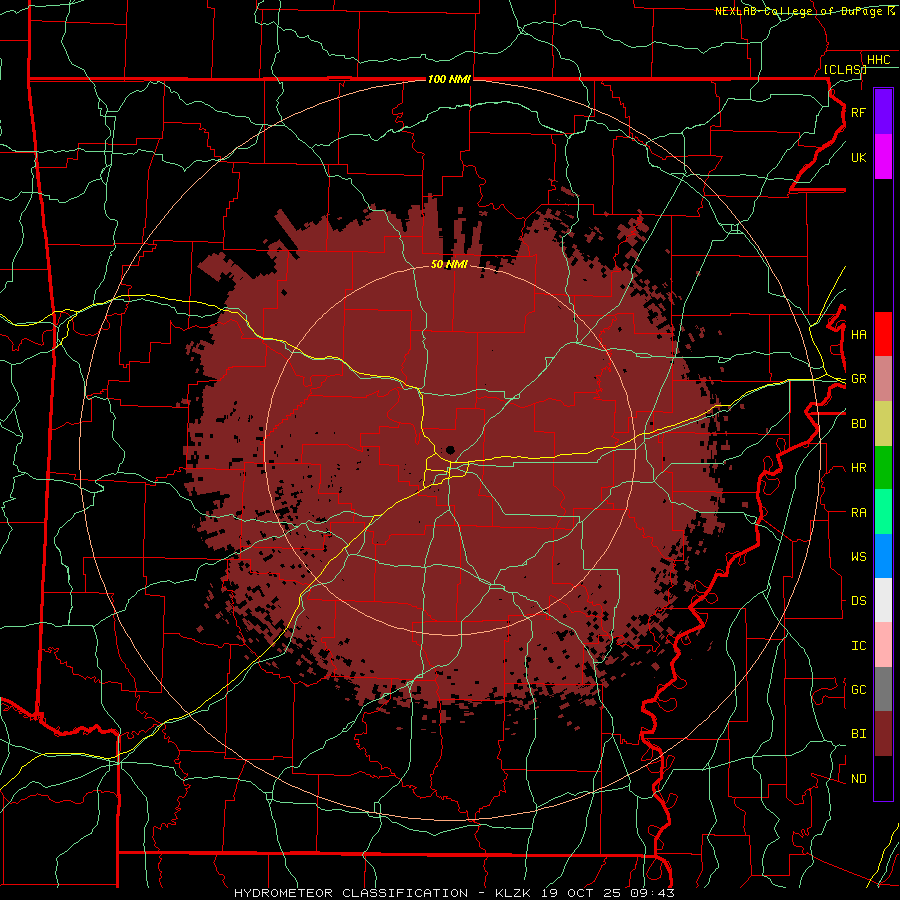The width and height of the screenshot is (900, 900).
Task: Click the RA legend label
Action: pos(858,512)
